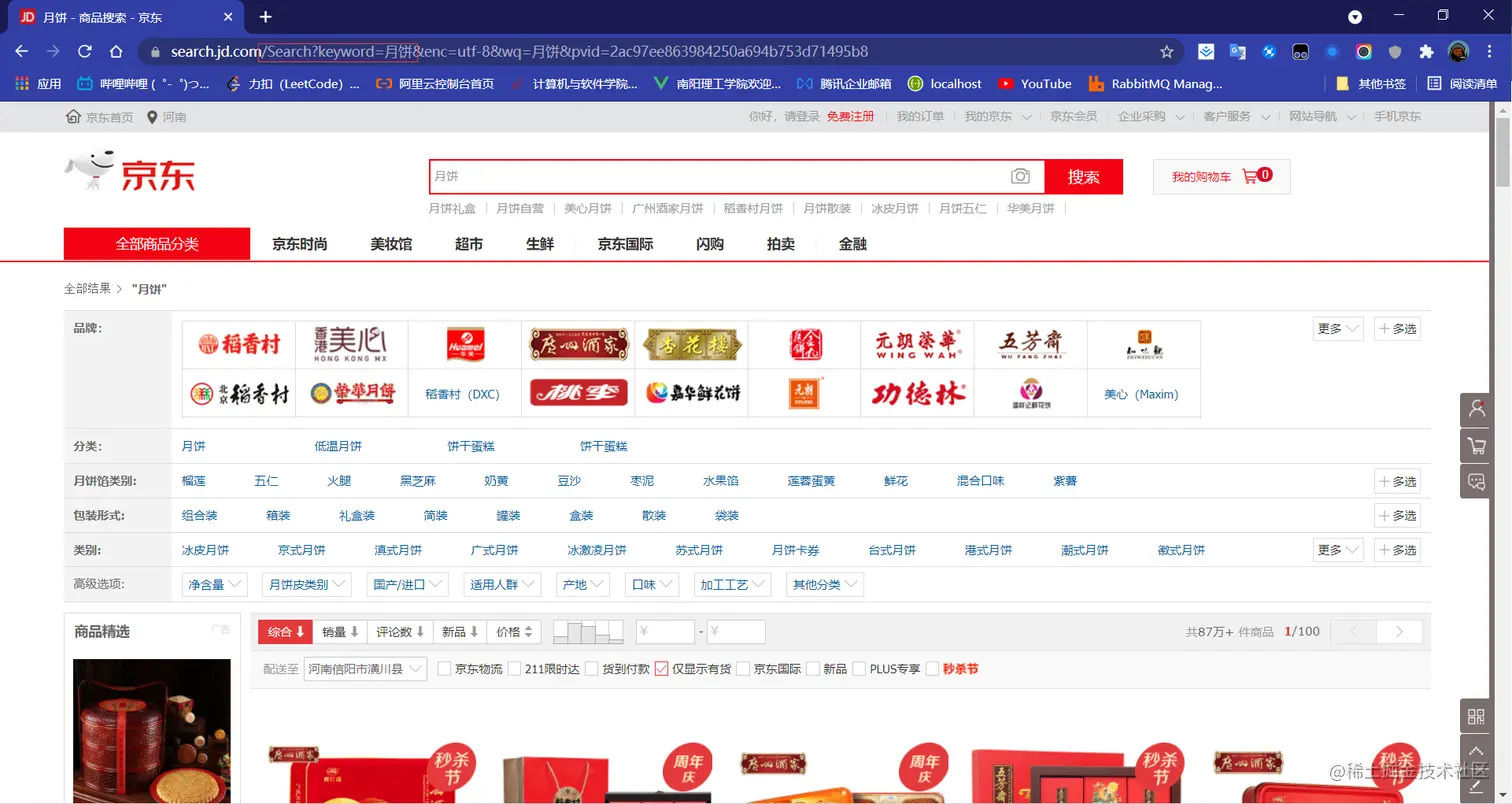This screenshot has height=804, width=1512.
Task: Open a new browser tab with the plus
Action: 265,16
